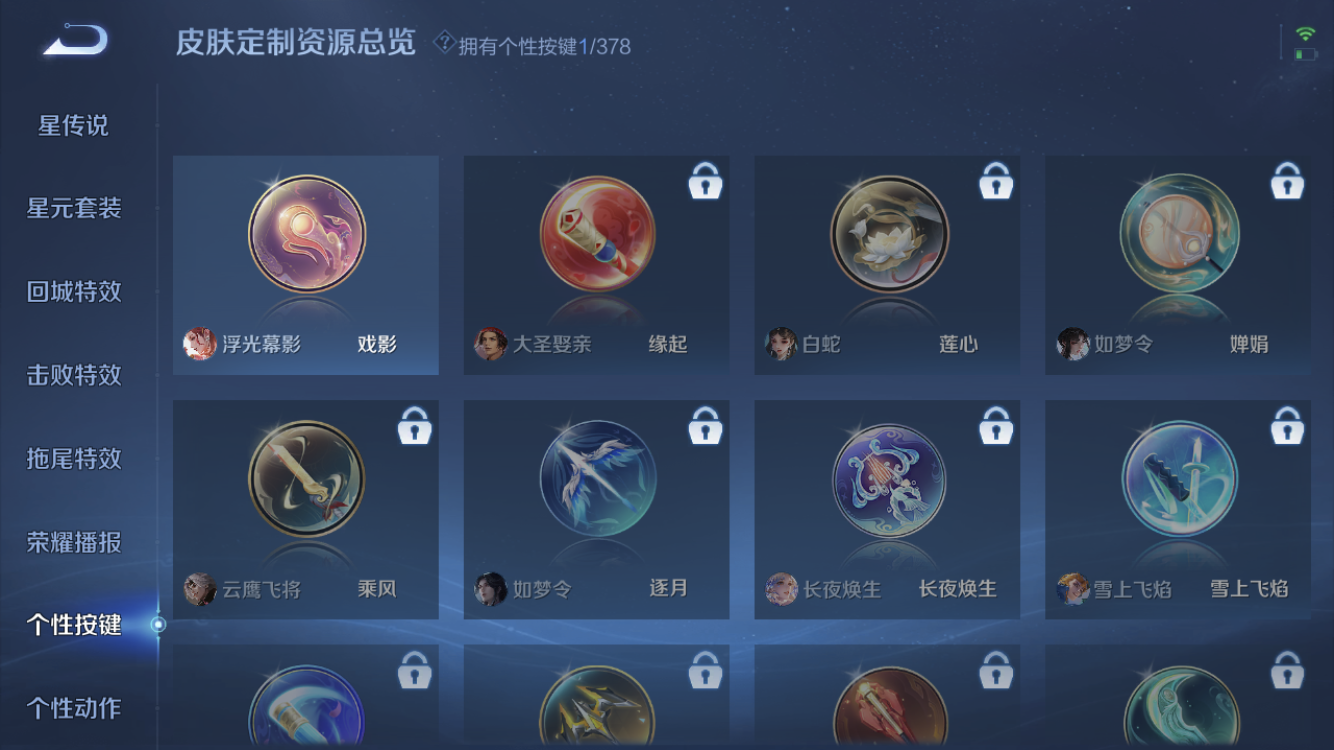Choose the 莲心 lotus key icon

click(889, 234)
